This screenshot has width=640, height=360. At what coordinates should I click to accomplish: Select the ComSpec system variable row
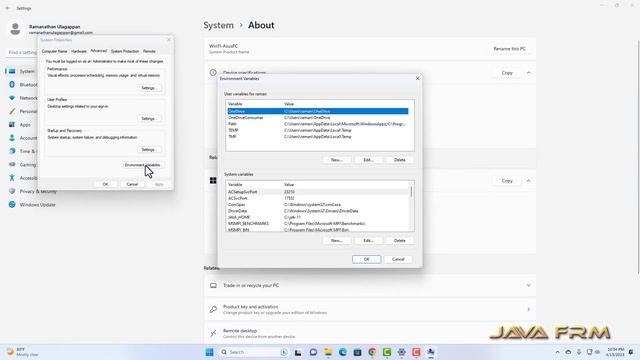(318, 204)
